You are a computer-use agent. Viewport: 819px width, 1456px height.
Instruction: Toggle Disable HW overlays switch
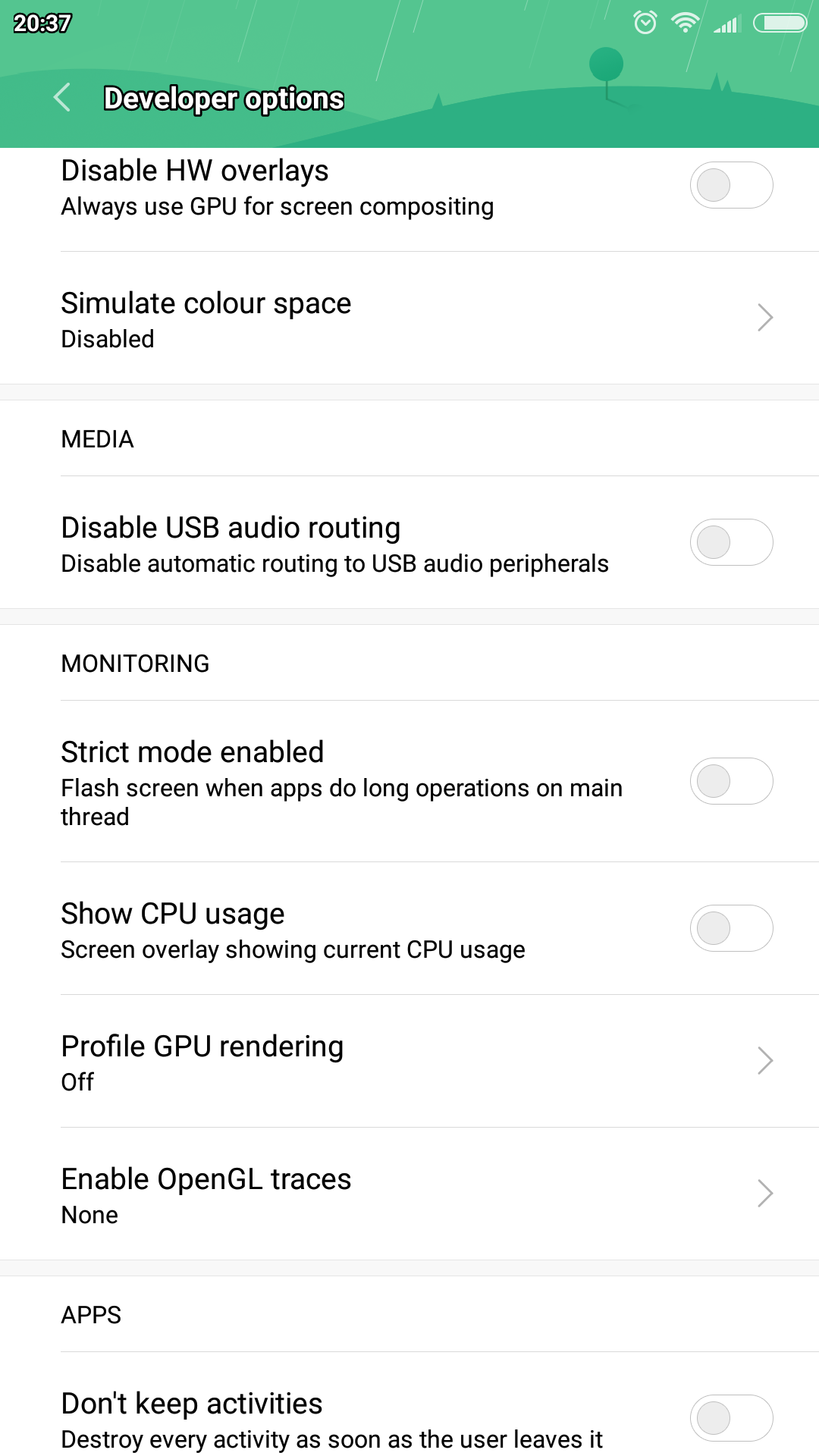click(731, 185)
